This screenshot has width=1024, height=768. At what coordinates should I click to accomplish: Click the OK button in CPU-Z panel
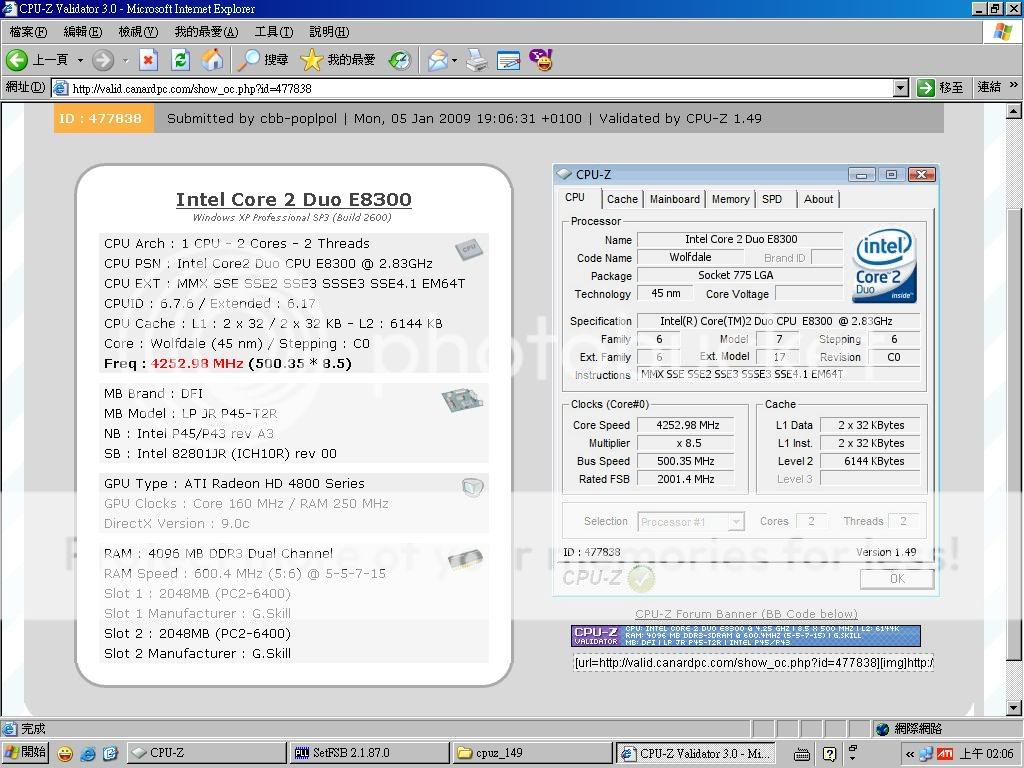[x=897, y=579]
